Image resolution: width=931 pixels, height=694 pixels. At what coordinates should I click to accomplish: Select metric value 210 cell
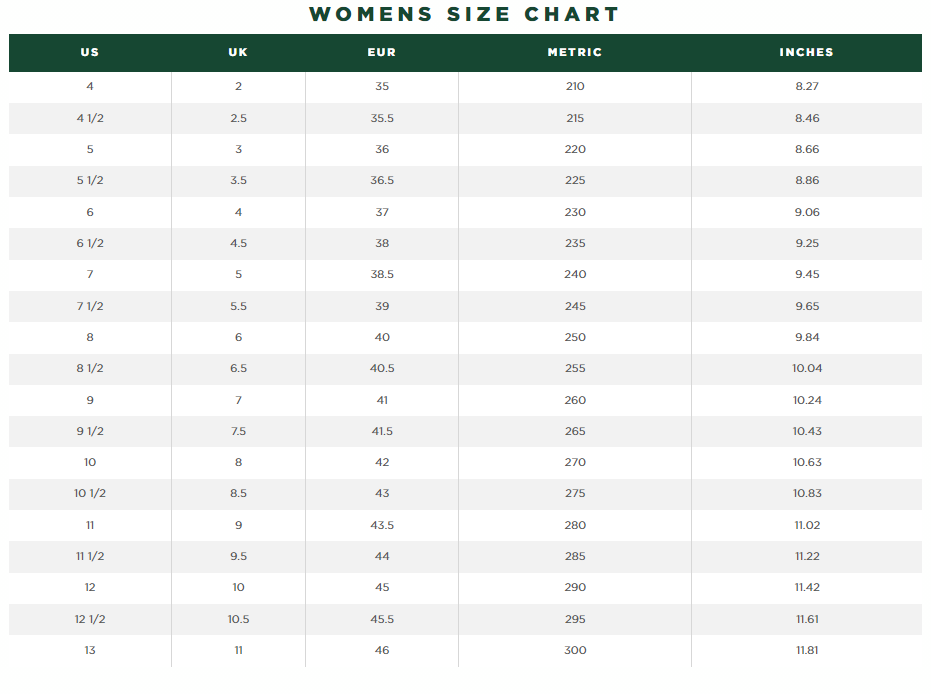575,86
